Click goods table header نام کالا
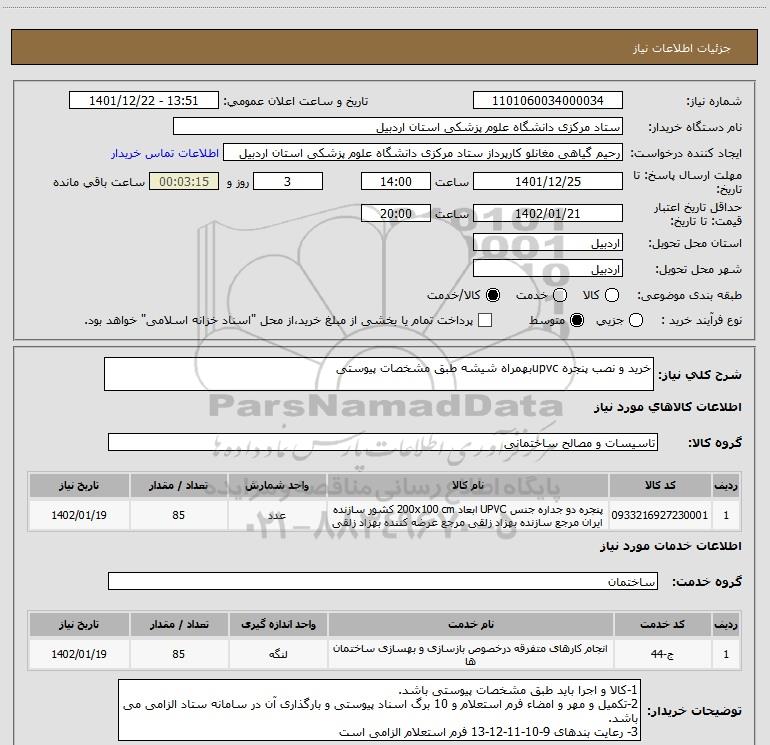Image resolution: width=770 pixels, height=745 pixels. (468, 485)
